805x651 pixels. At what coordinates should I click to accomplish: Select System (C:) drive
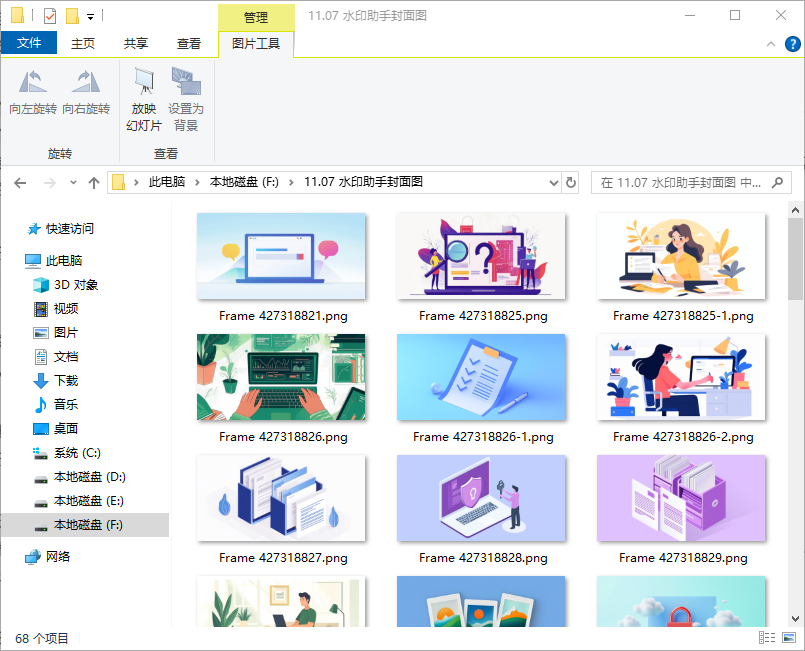pyautogui.click(x=67, y=453)
